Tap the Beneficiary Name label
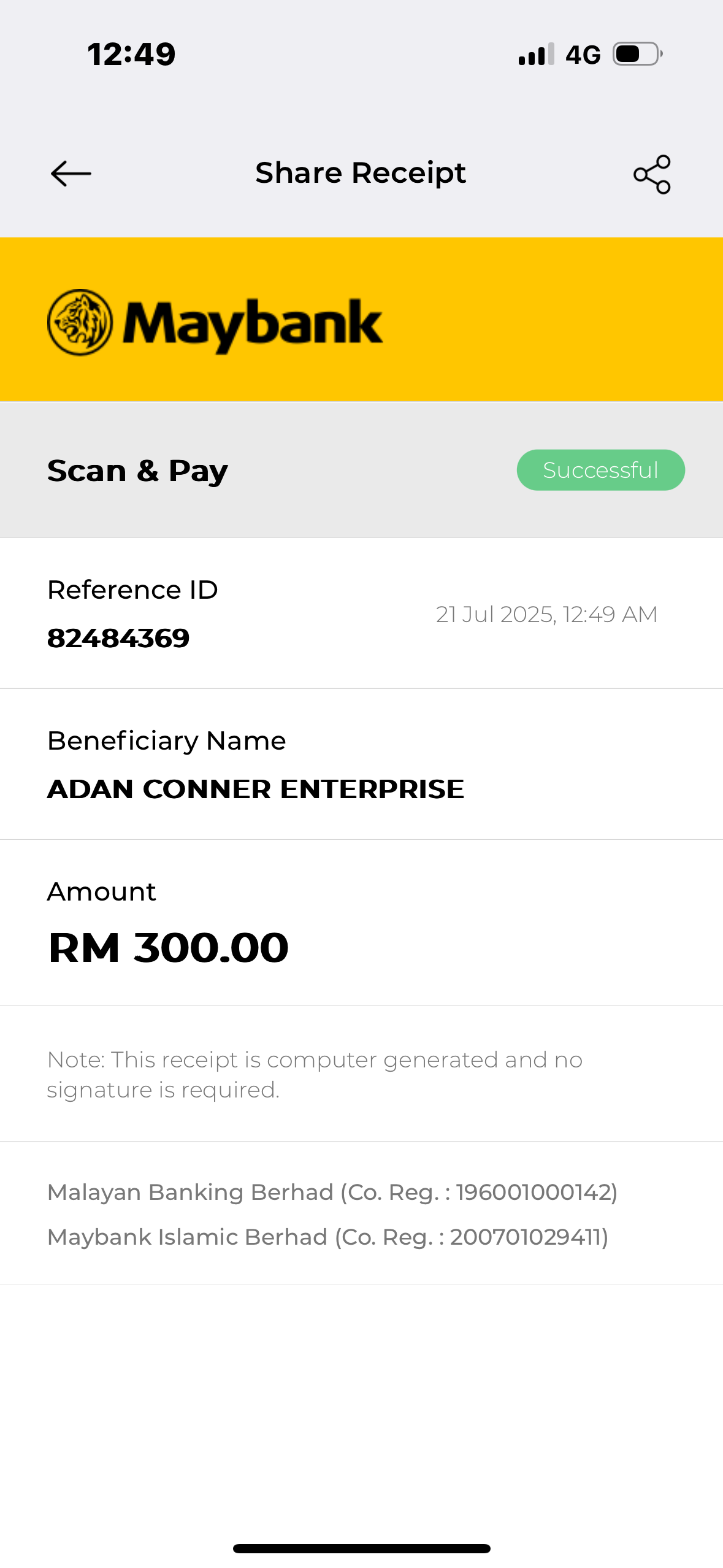This screenshot has height=1568, width=723. pos(166,740)
